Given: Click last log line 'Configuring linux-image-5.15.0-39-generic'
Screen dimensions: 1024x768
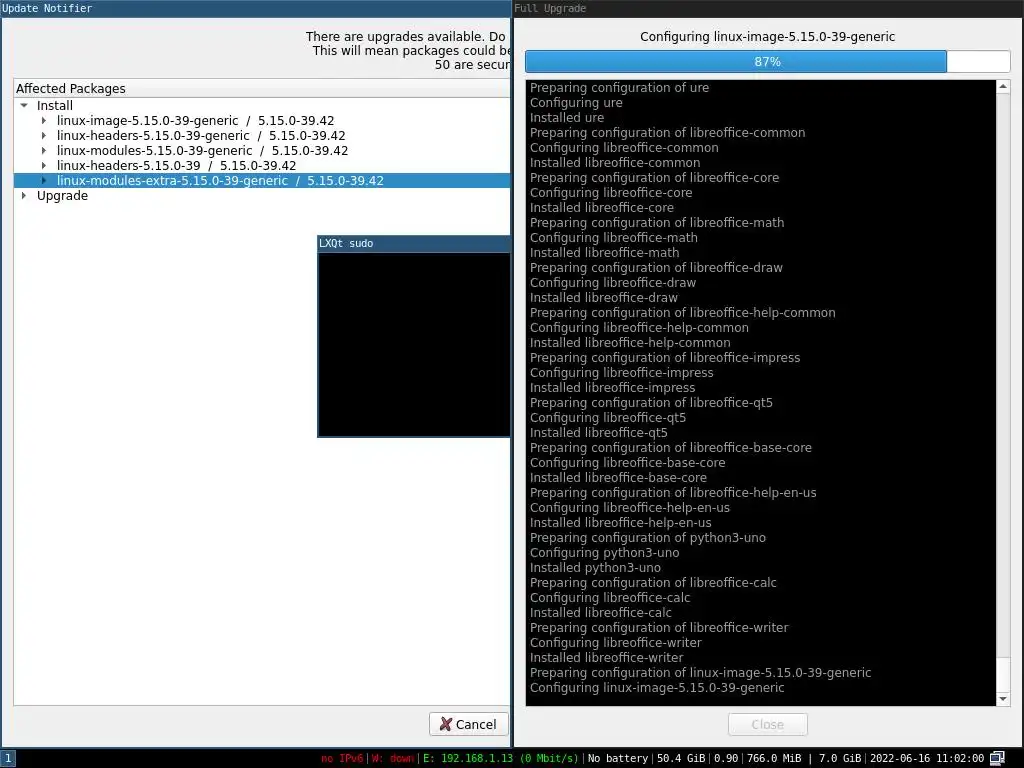Looking at the screenshot, I should [x=656, y=688].
